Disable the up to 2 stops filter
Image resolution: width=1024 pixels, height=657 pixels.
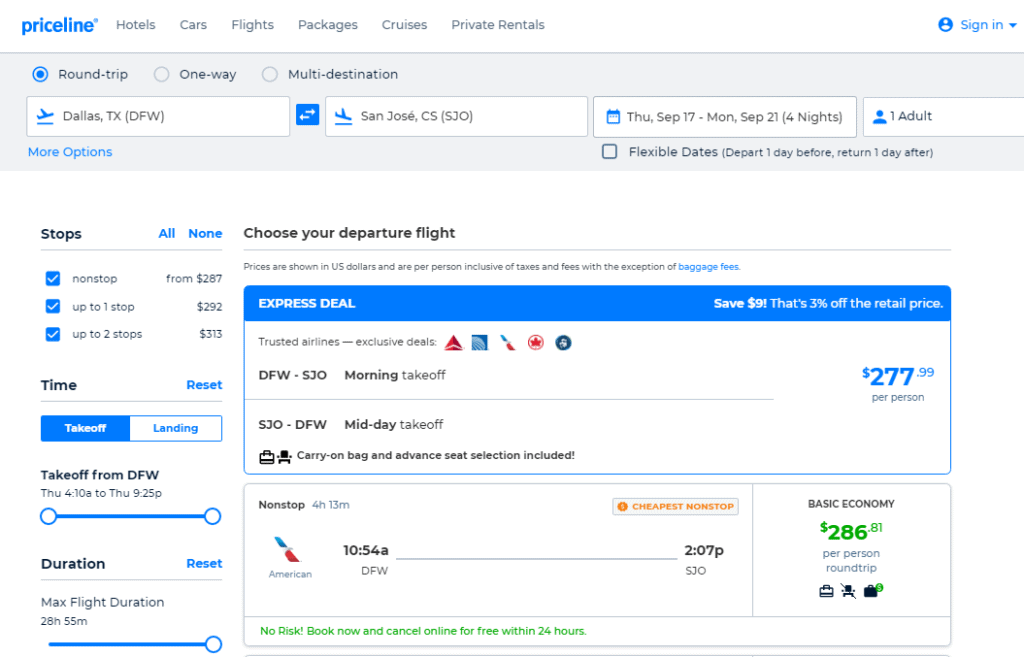[52, 334]
